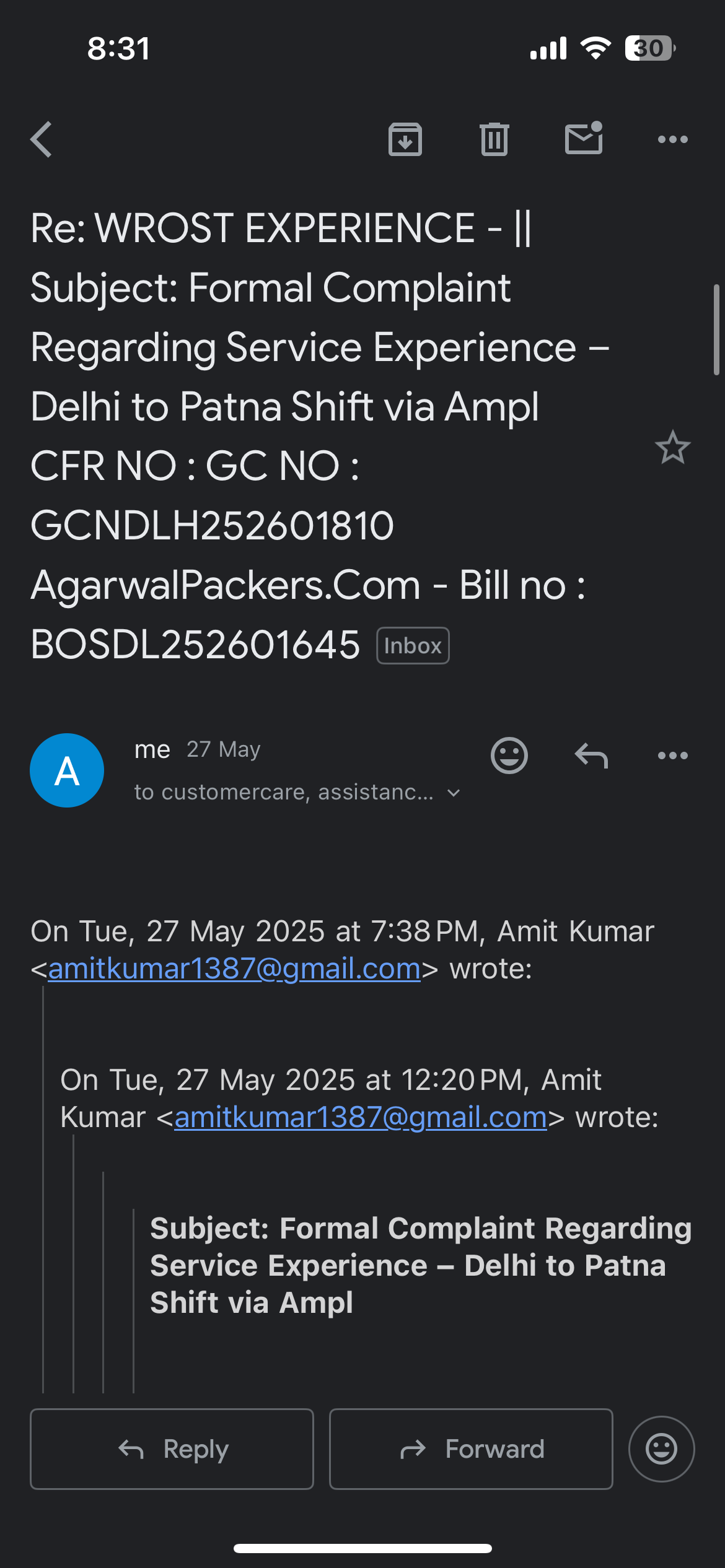Add emoji reaction beside sender name

509,756
